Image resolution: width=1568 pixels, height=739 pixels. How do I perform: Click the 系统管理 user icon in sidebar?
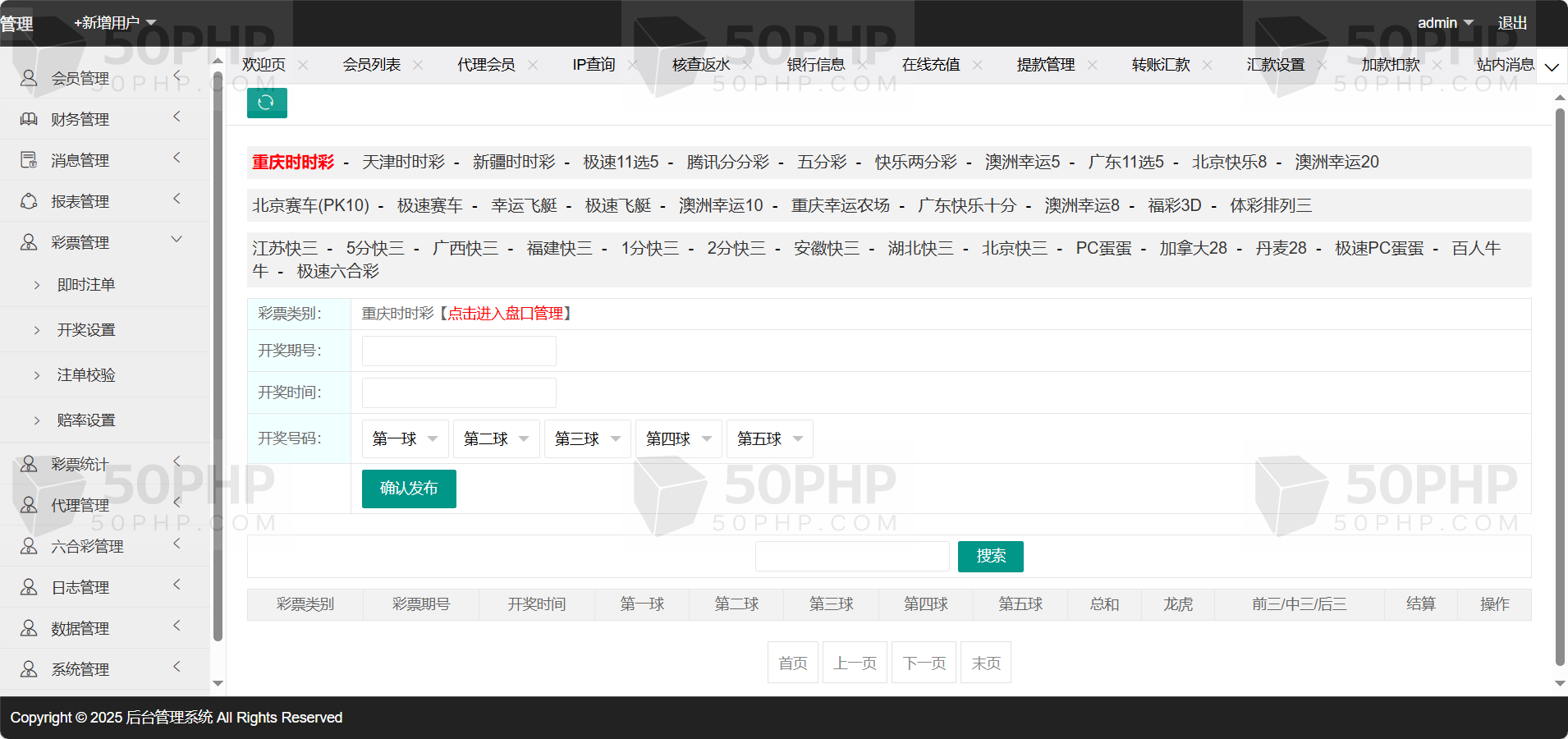pos(29,669)
